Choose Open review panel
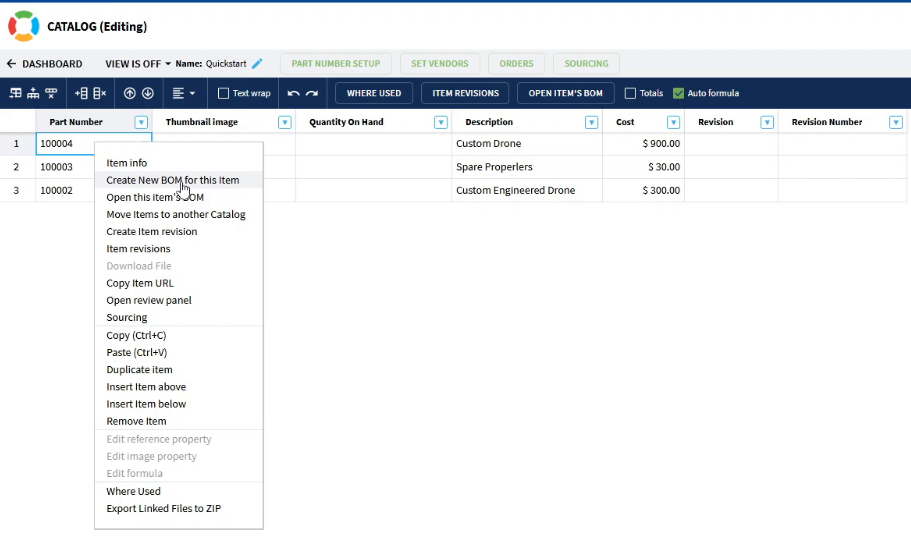The width and height of the screenshot is (911, 540). (179, 300)
